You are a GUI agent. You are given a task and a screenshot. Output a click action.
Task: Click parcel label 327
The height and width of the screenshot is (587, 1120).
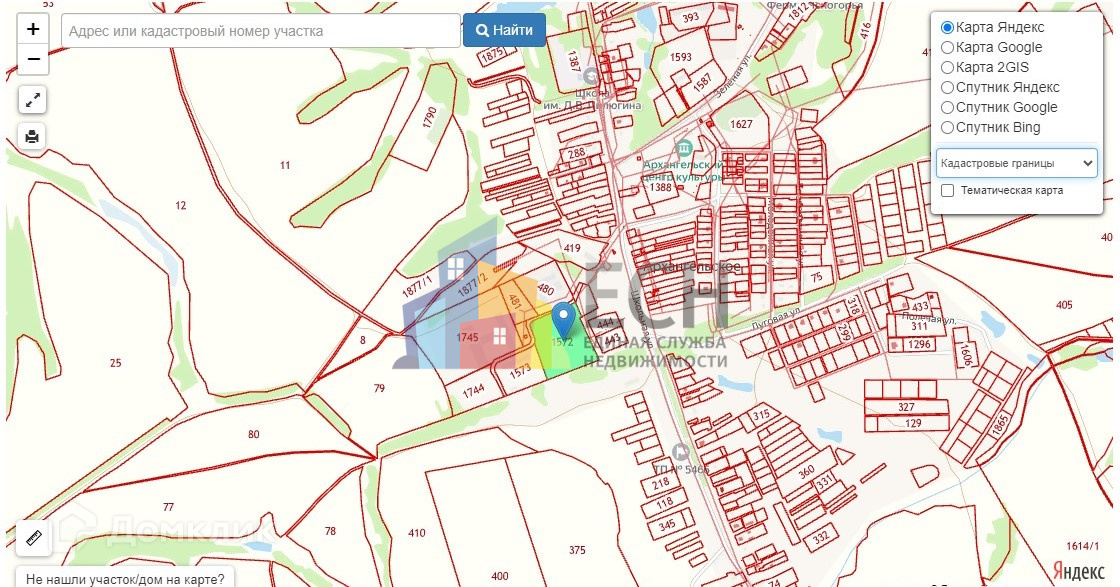[x=906, y=407]
